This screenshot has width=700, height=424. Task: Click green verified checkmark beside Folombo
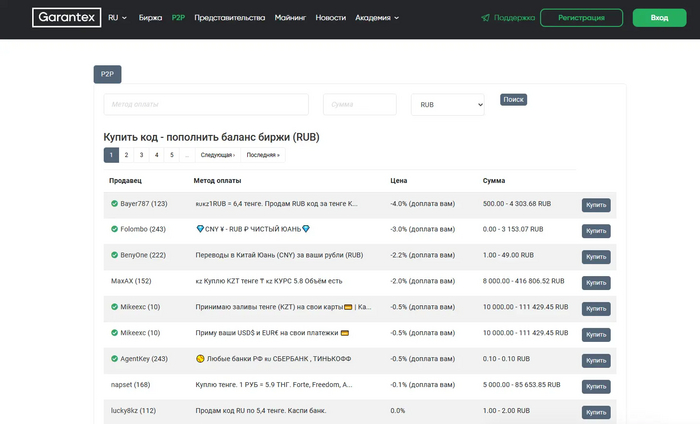click(114, 229)
